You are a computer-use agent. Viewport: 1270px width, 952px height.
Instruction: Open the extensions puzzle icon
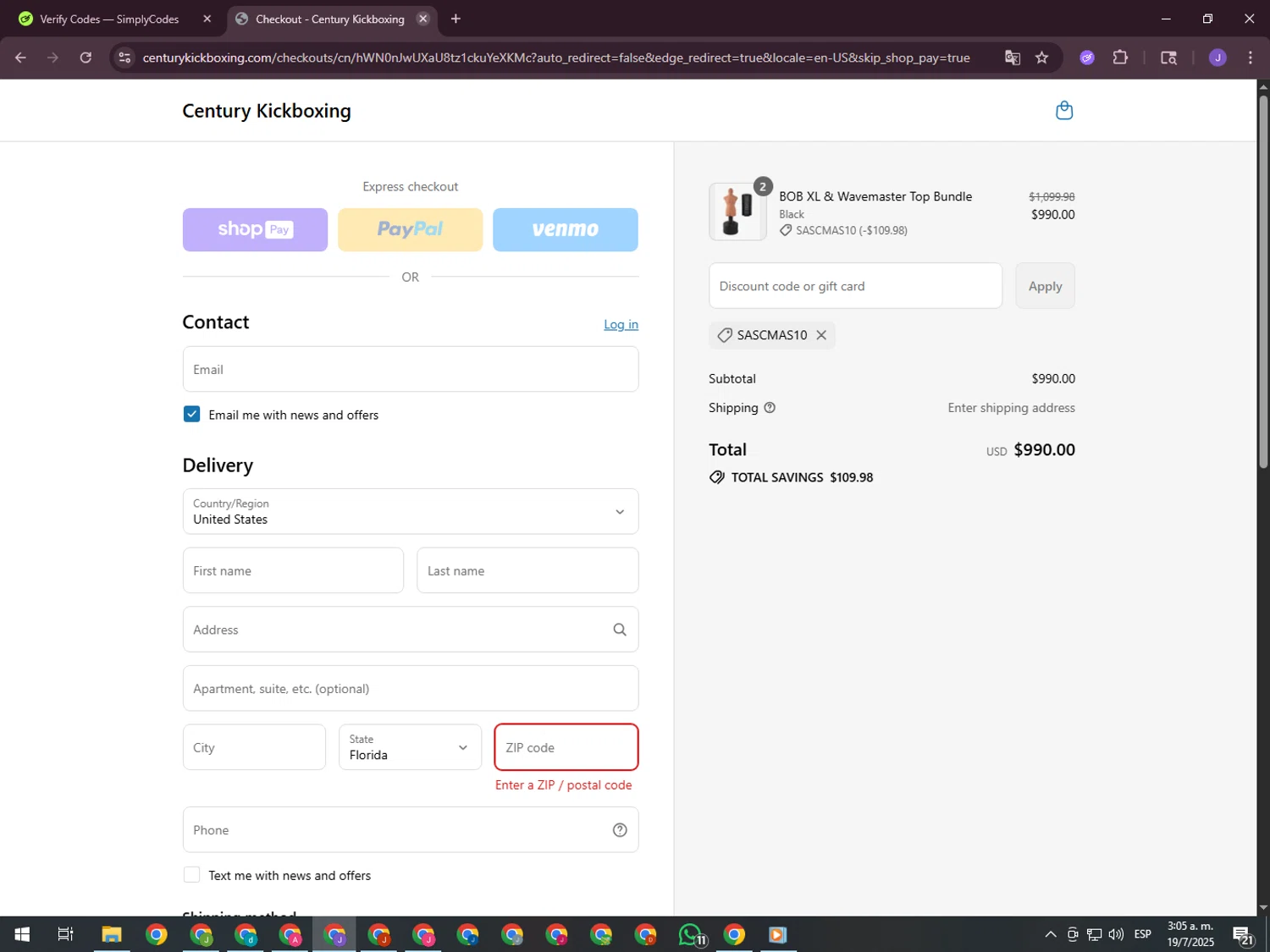(1120, 58)
